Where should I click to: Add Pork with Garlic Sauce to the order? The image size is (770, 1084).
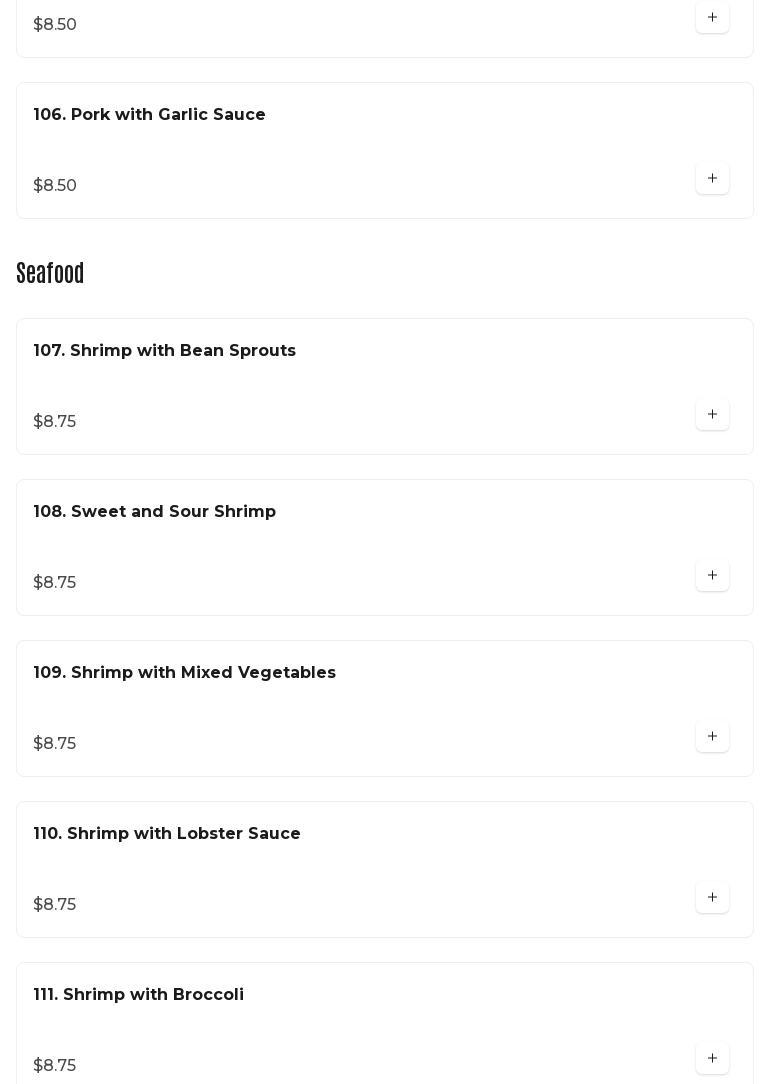coord(712,178)
